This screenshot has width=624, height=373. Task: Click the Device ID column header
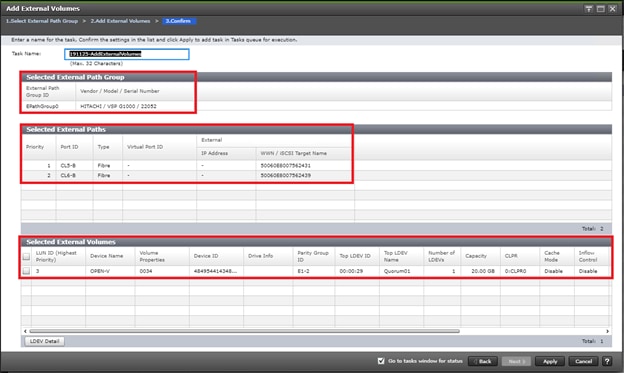[x=206, y=256]
